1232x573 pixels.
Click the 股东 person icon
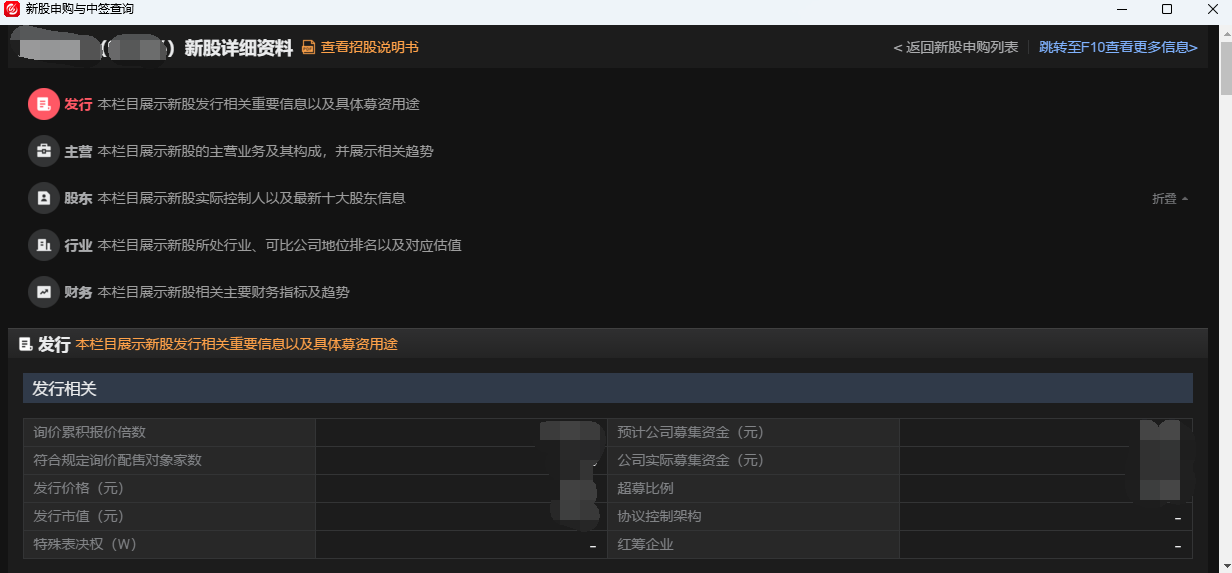click(44, 198)
